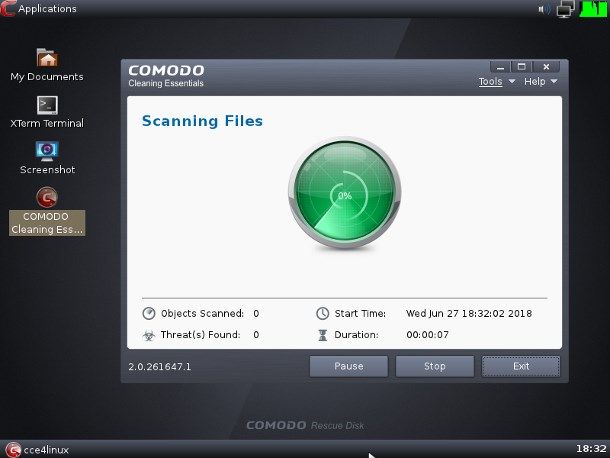Viewport: 610px width, 458px height.
Task: Click the cce4linux taskbar entry
Action: 37,450
